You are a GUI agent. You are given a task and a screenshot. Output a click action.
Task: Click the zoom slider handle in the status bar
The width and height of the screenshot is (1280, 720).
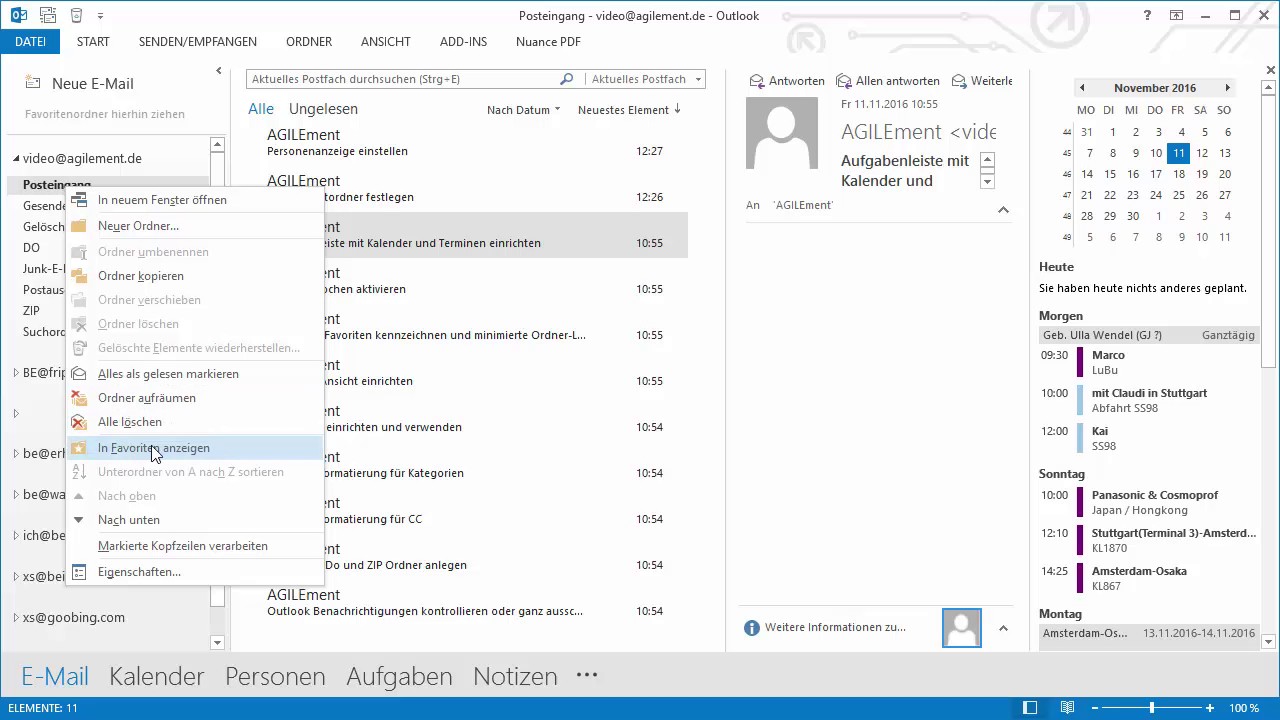[x=1151, y=708]
